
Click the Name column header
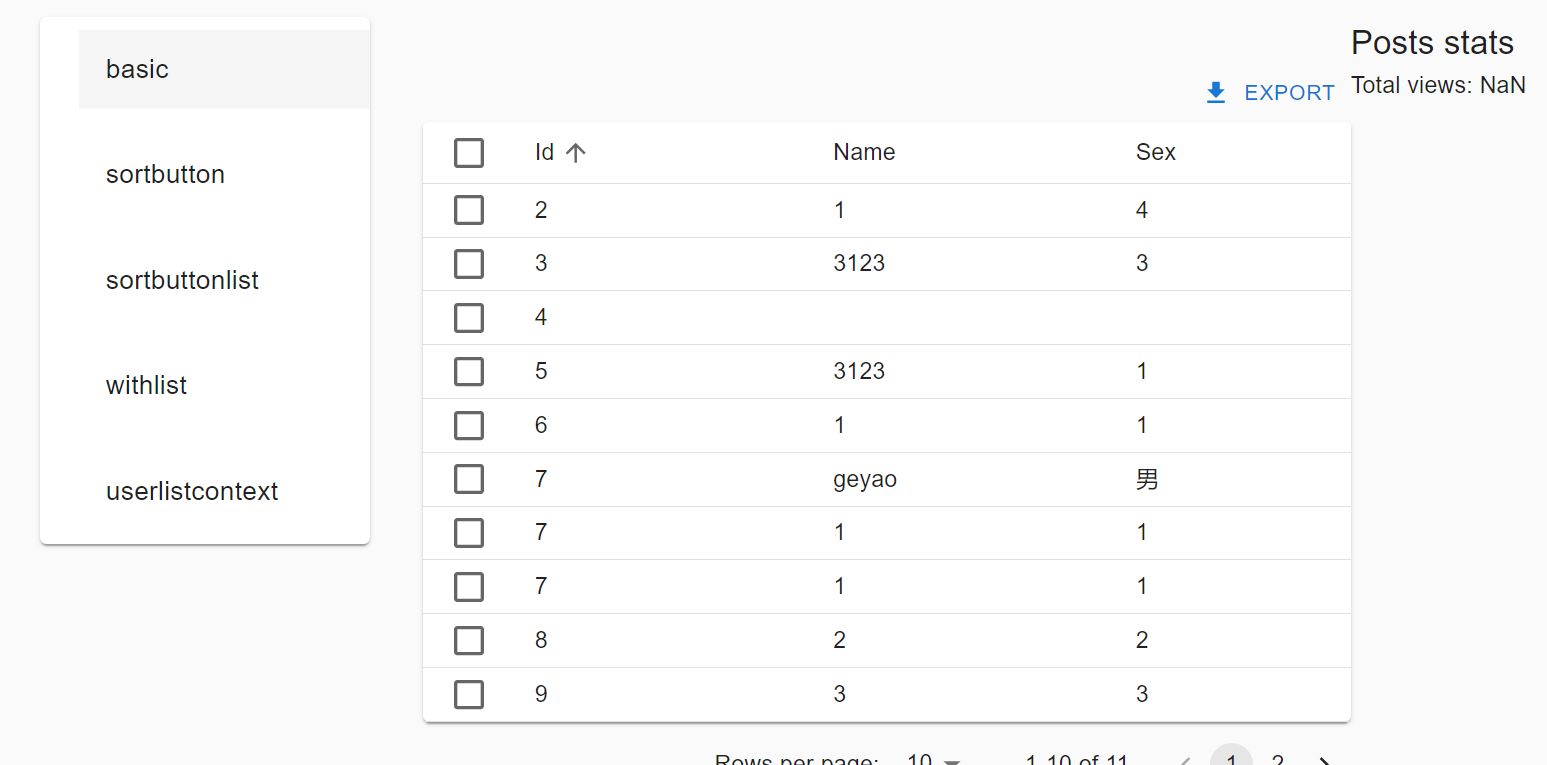pyautogui.click(x=864, y=152)
